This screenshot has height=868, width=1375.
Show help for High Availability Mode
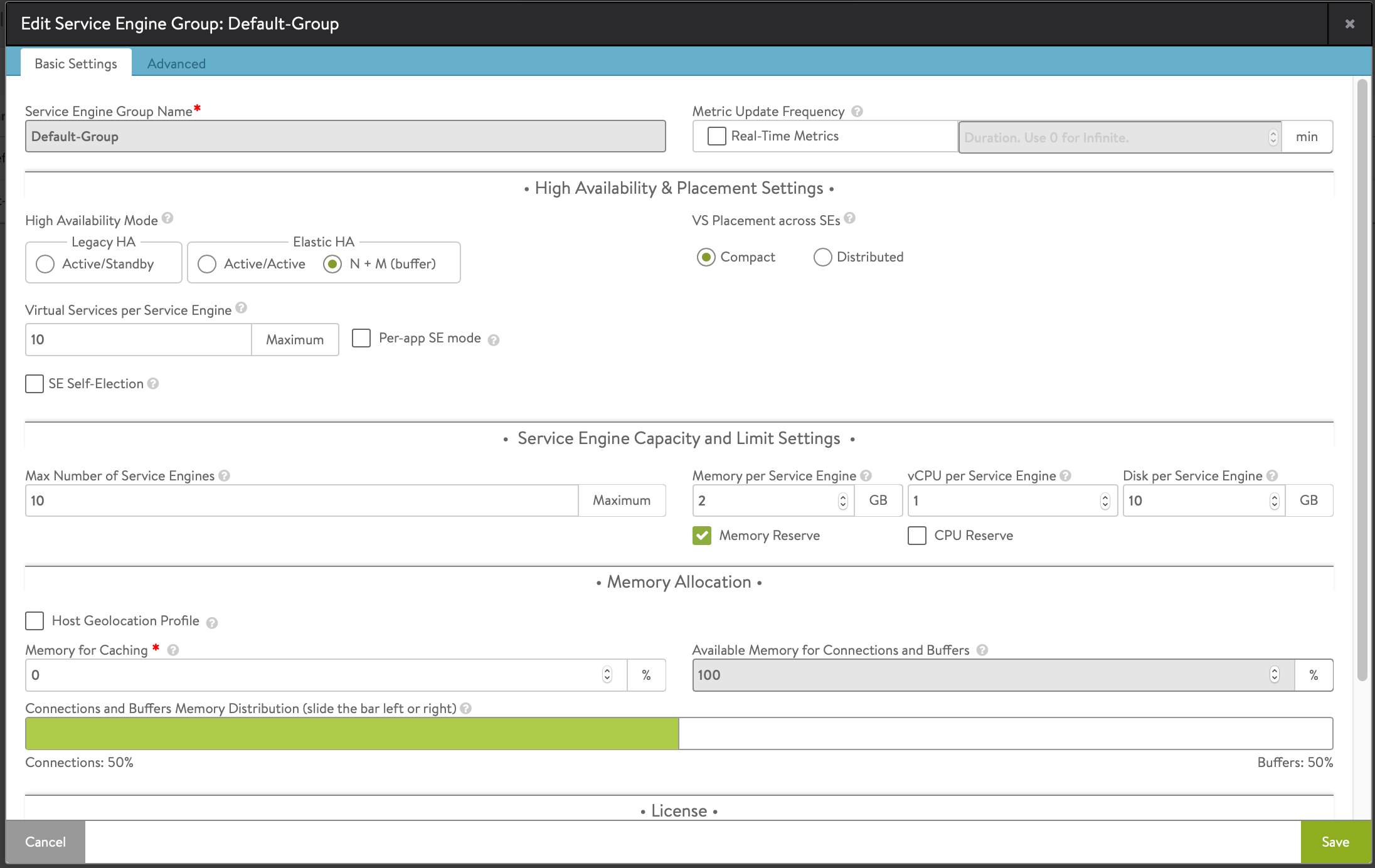167,218
